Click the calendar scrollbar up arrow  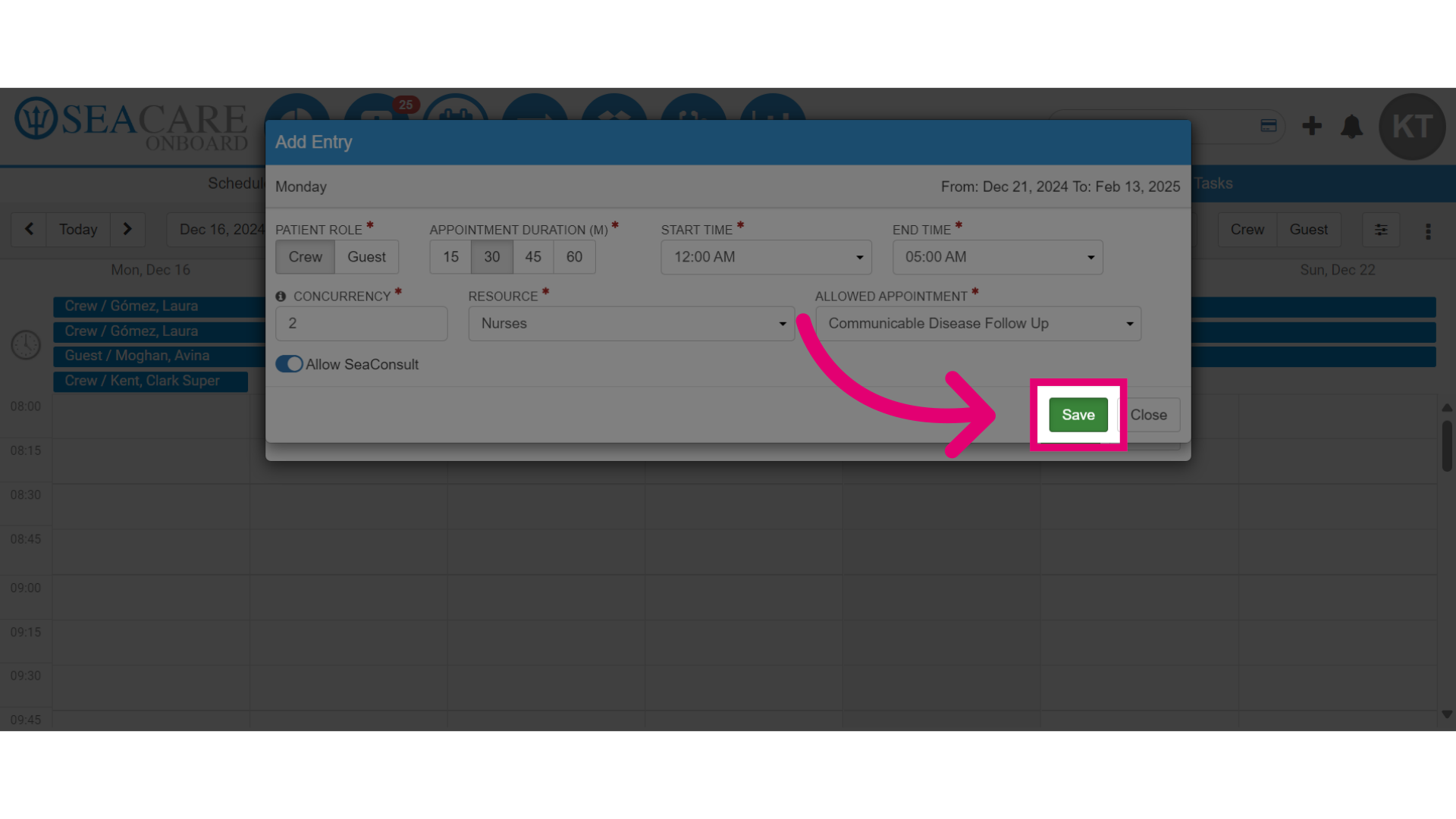pos(1446,407)
